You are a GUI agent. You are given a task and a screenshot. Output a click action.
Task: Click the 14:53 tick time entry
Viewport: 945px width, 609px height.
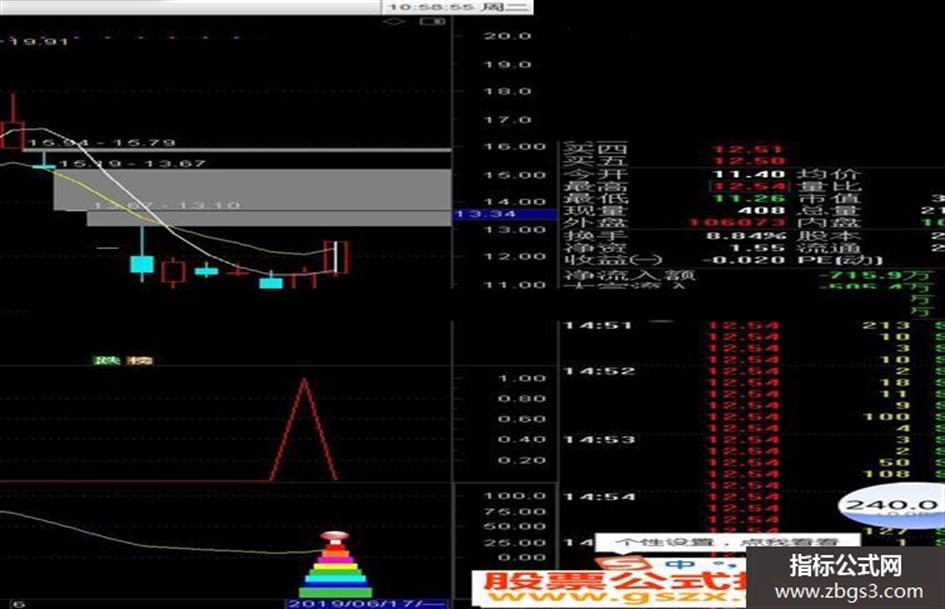[x=598, y=439]
